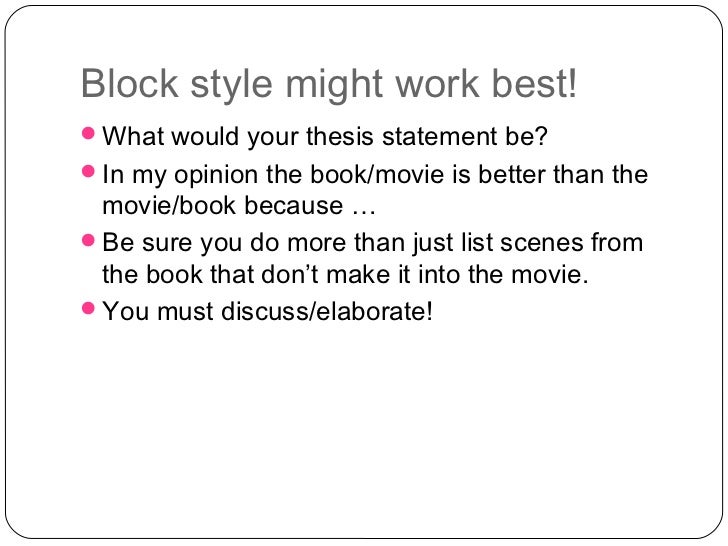Viewport: 728px width, 546px height.
Task: Select the word 'don't' in the third bullet
Action: 290,274
